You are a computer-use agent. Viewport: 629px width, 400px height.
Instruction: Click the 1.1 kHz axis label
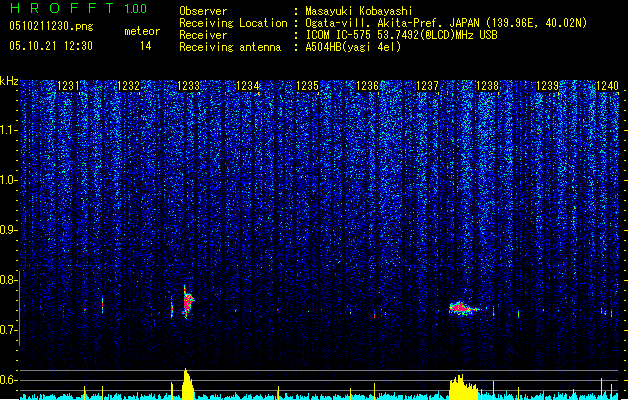pos(8,130)
